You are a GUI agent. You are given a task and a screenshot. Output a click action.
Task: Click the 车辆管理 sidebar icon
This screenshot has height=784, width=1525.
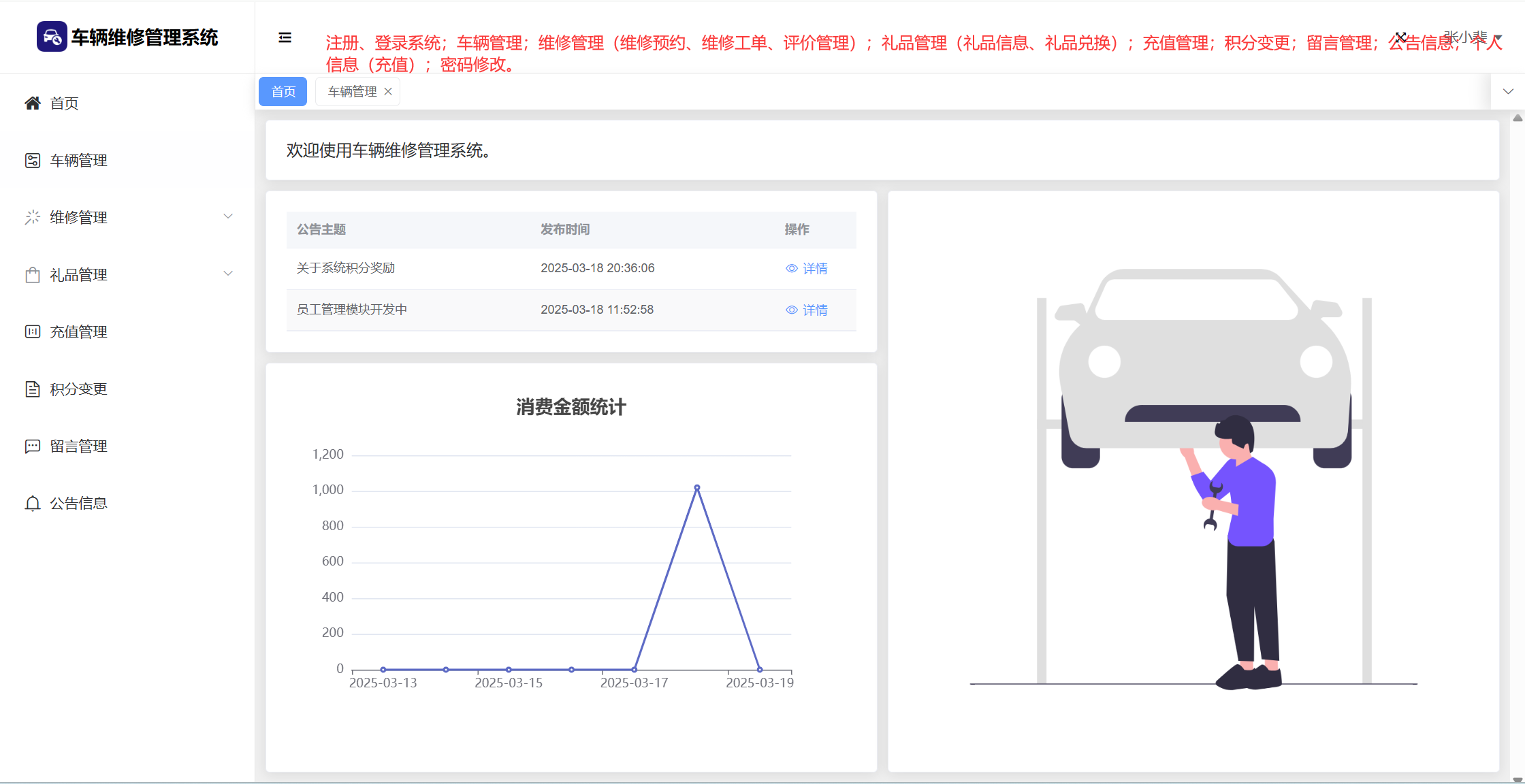coord(33,161)
